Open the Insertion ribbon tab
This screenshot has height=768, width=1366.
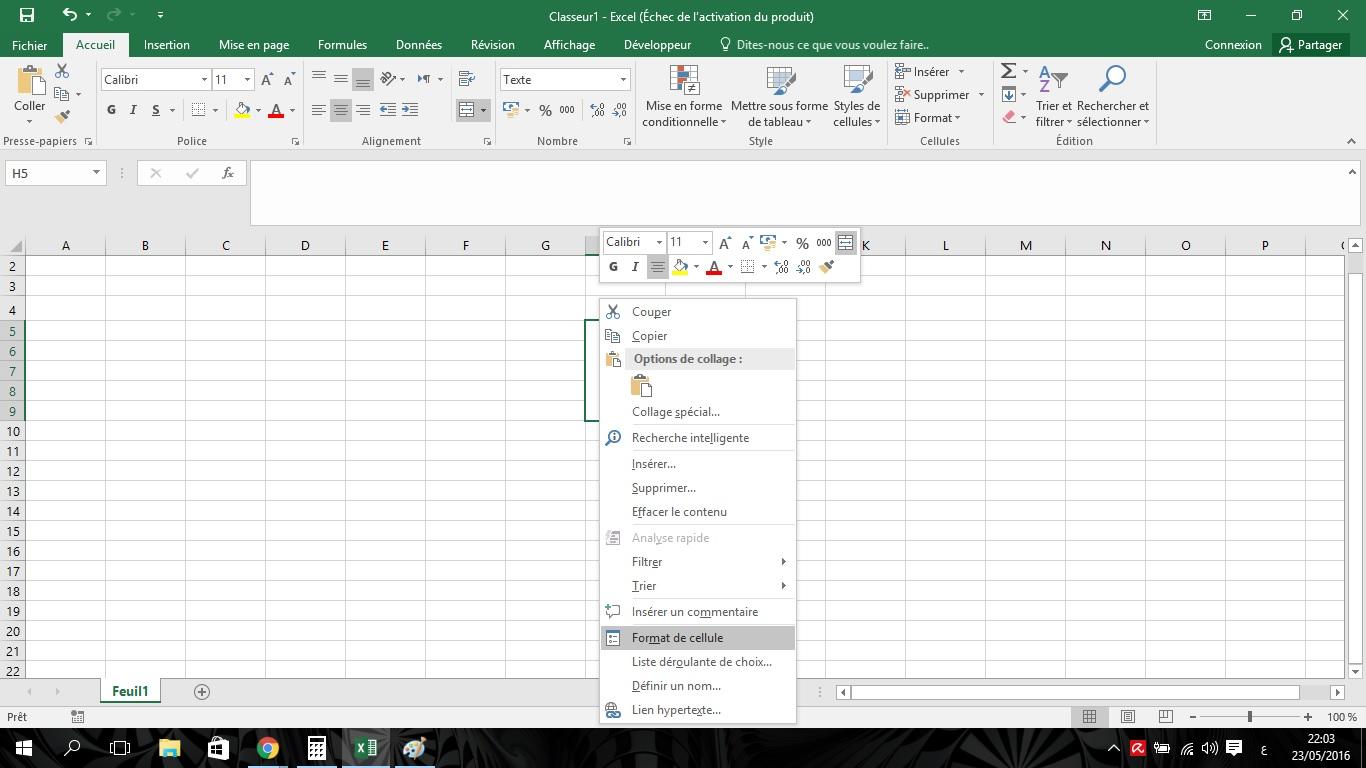pyautogui.click(x=166, y=45)
